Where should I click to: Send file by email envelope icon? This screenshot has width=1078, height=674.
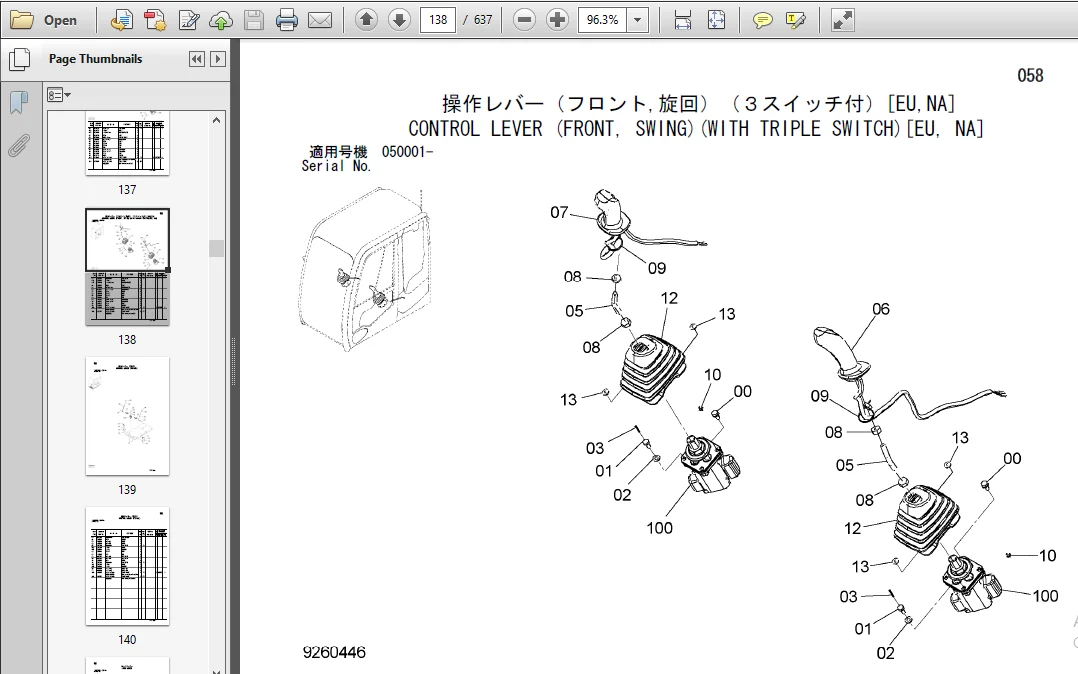pos(320,20)
